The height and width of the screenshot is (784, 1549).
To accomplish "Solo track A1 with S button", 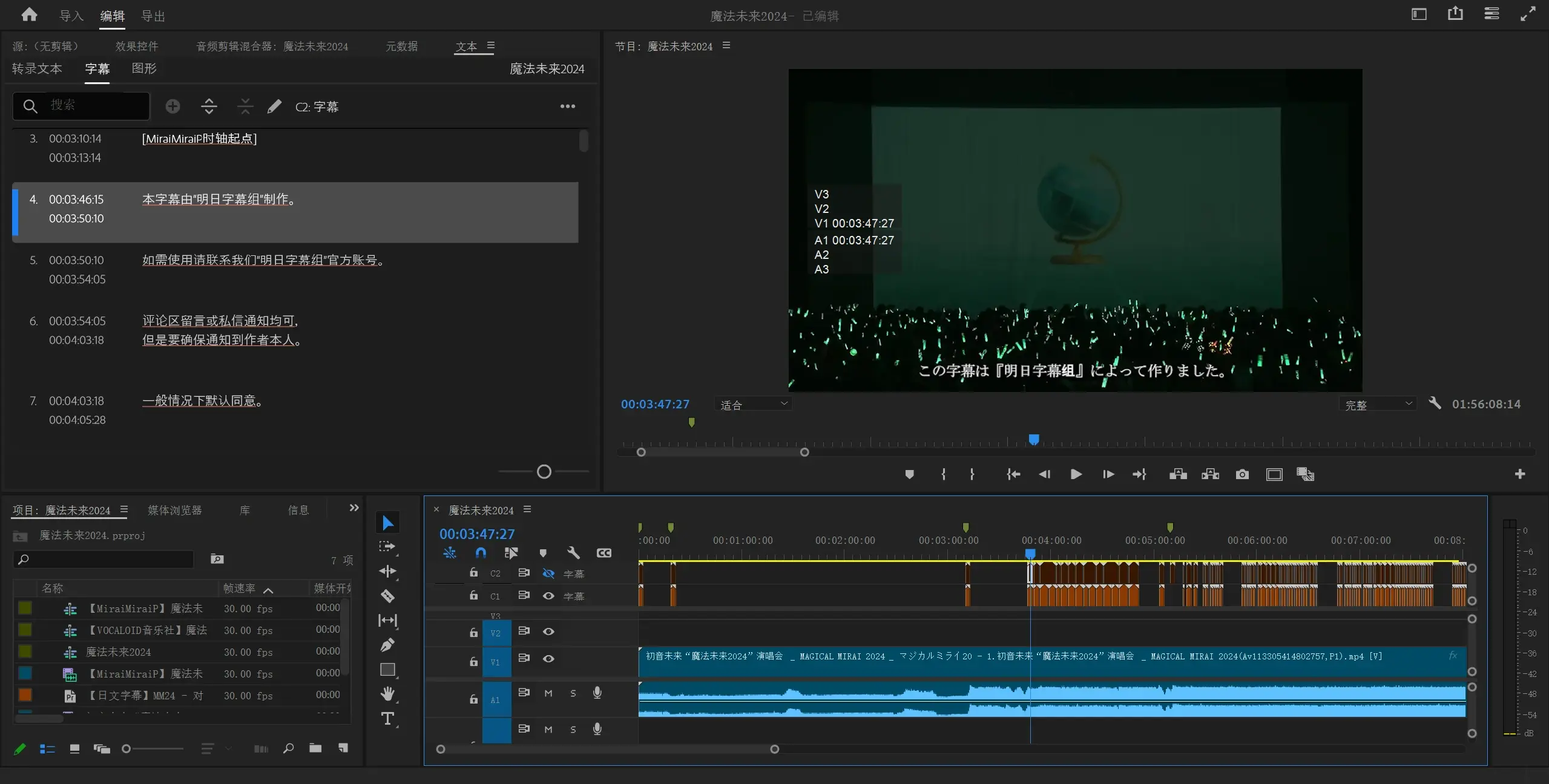I will (573, 693).
